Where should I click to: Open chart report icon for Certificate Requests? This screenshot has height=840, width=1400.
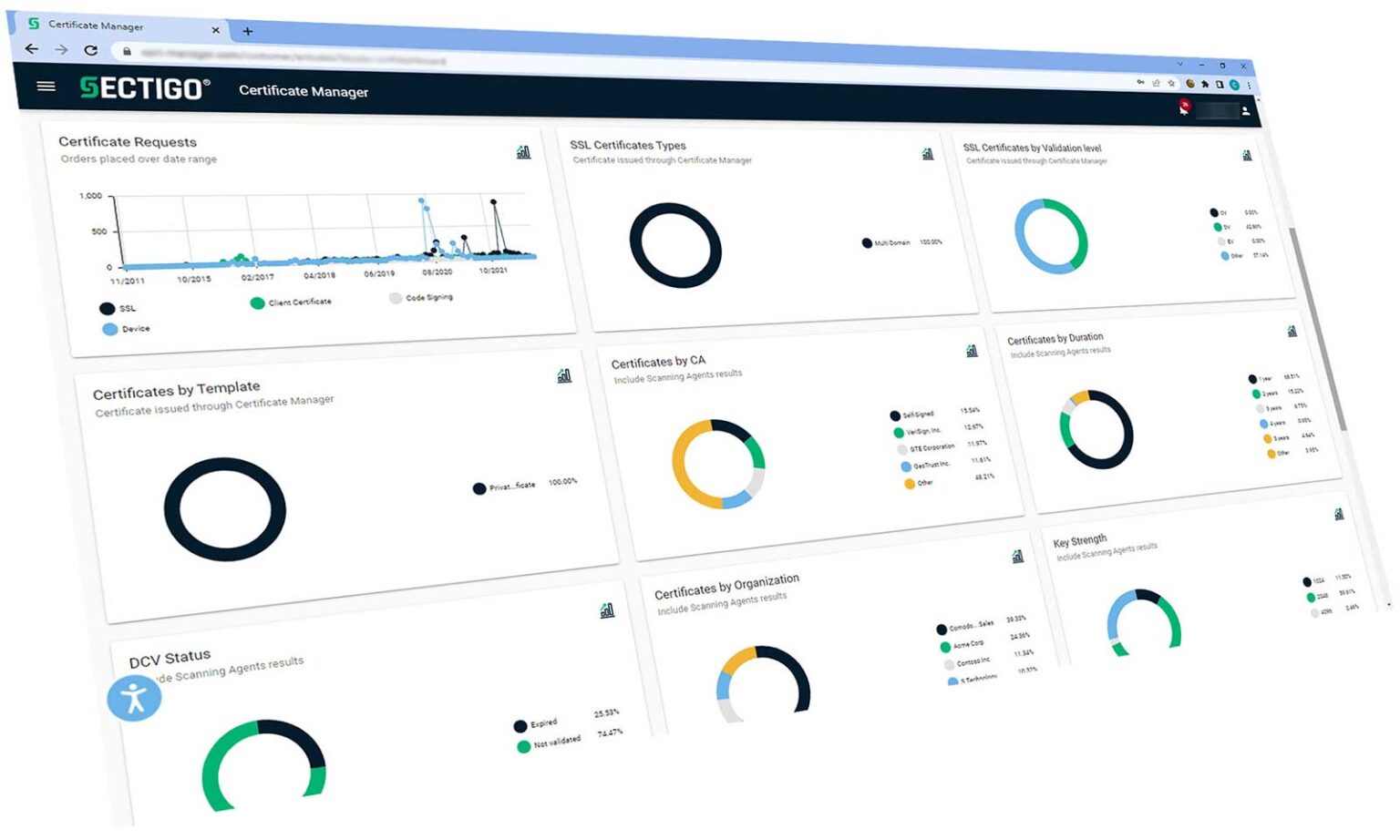[x=523, y=152]
